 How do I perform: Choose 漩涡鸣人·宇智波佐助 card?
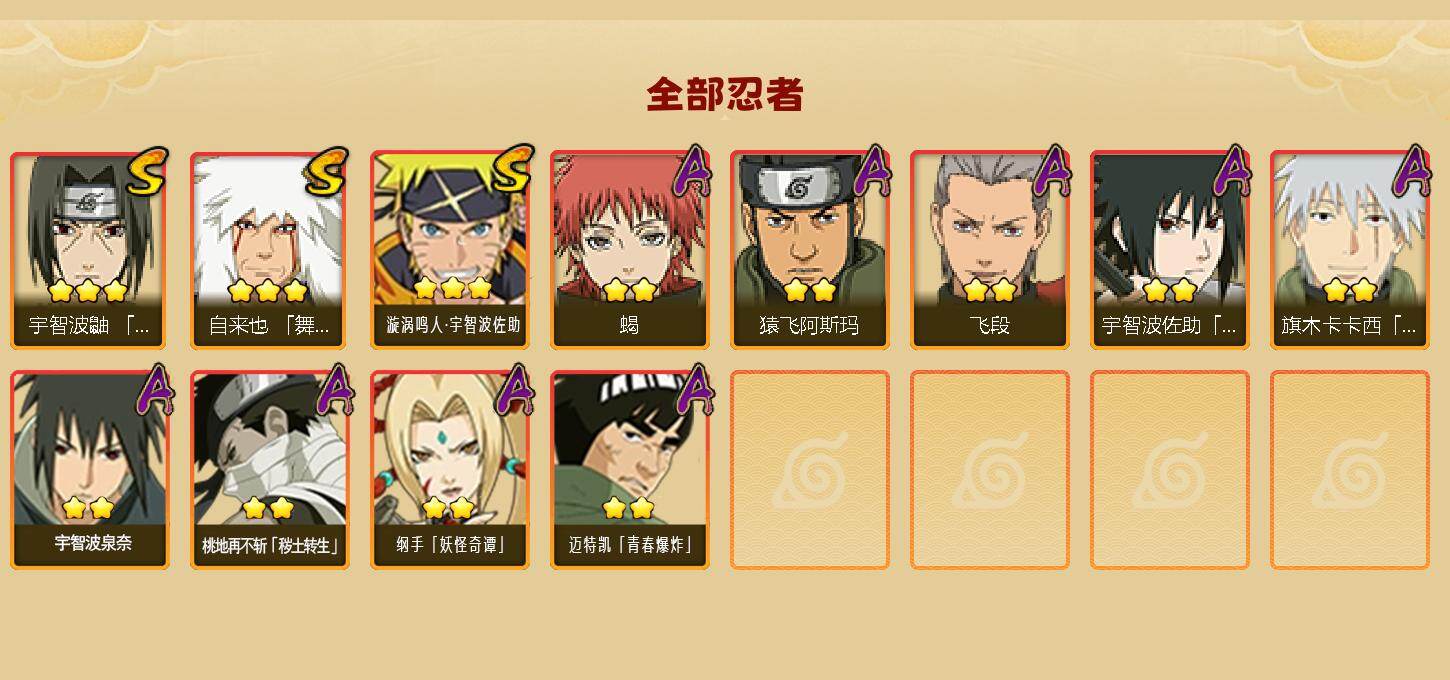450,250
